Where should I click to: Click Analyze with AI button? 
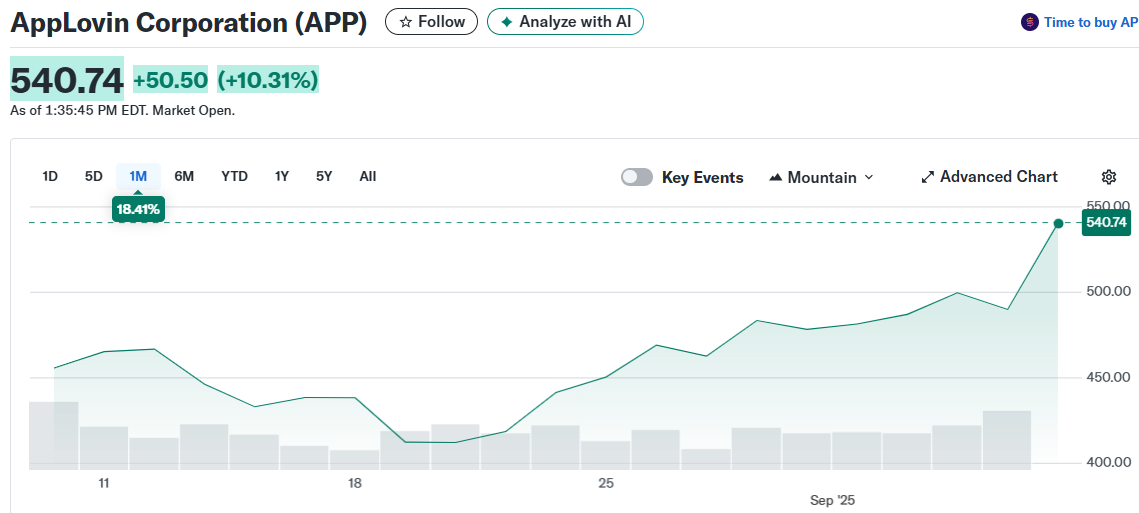click(x=565, y=22)
